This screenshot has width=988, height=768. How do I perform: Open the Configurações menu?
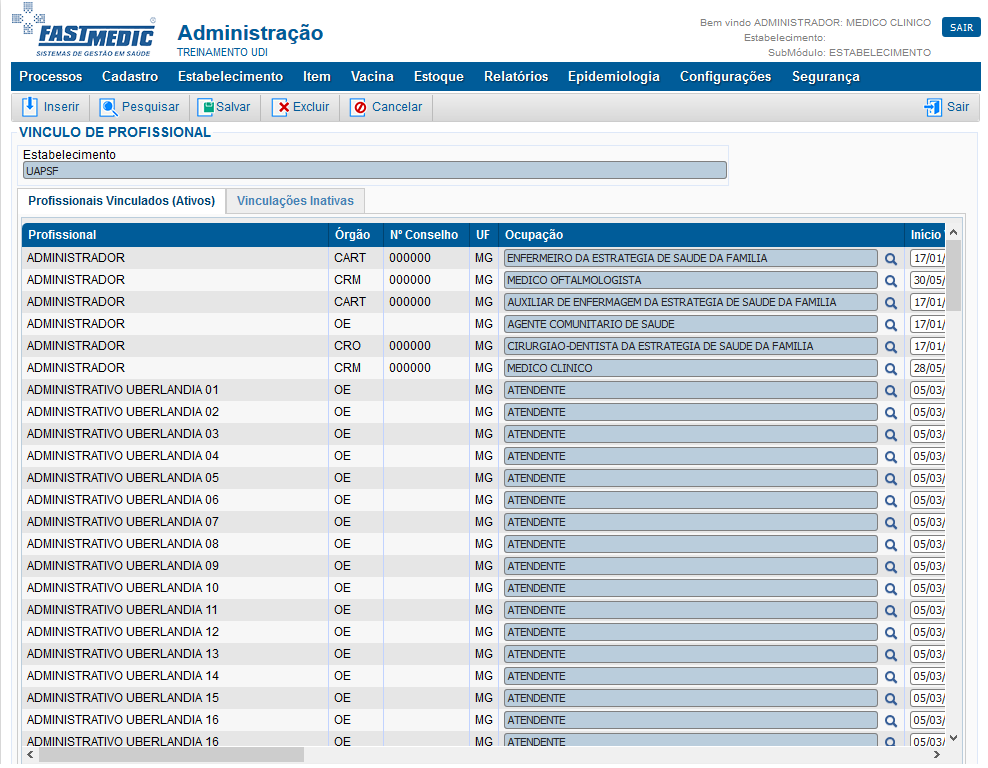pos(725,77)
